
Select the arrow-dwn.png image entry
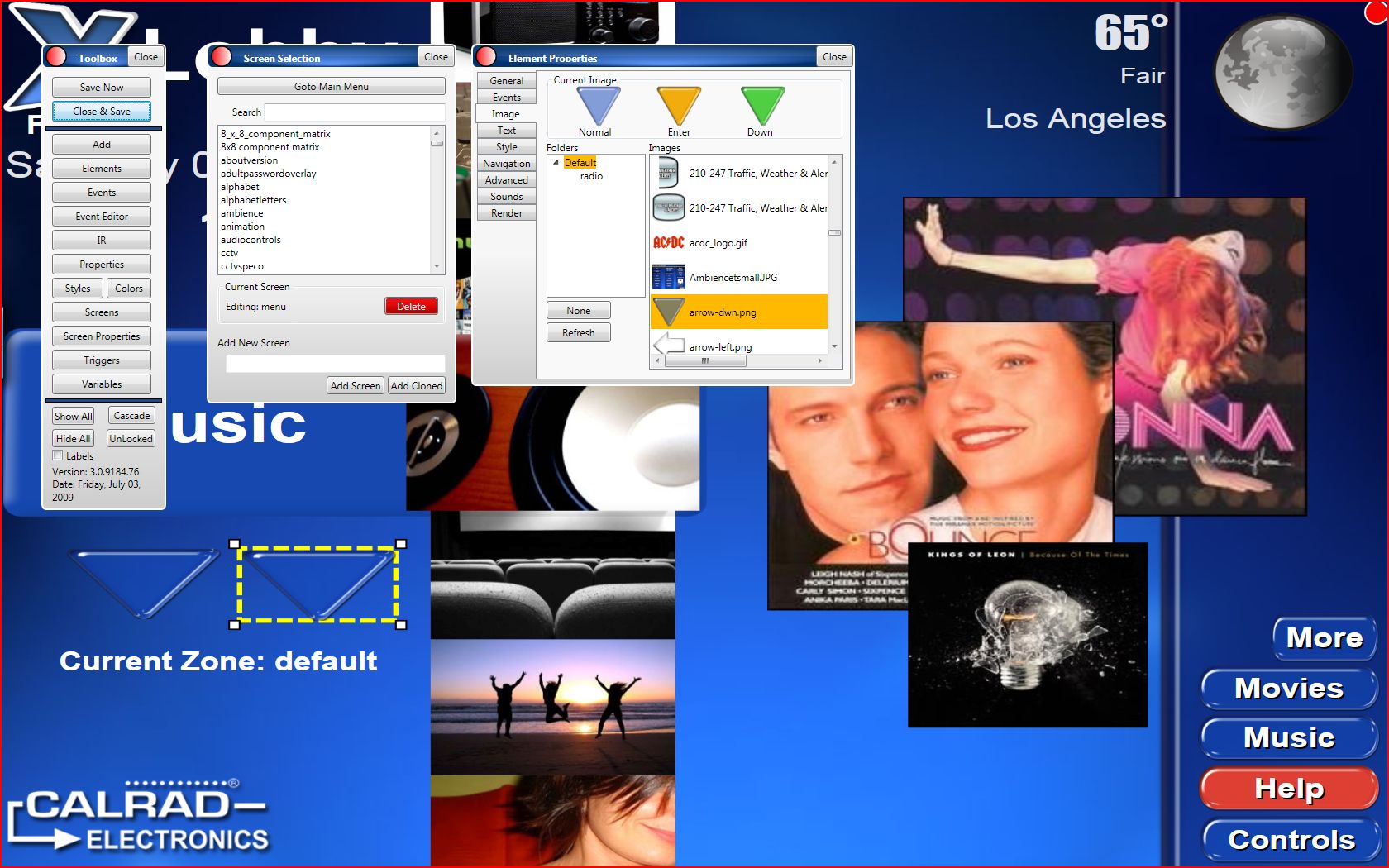(739, 312)
